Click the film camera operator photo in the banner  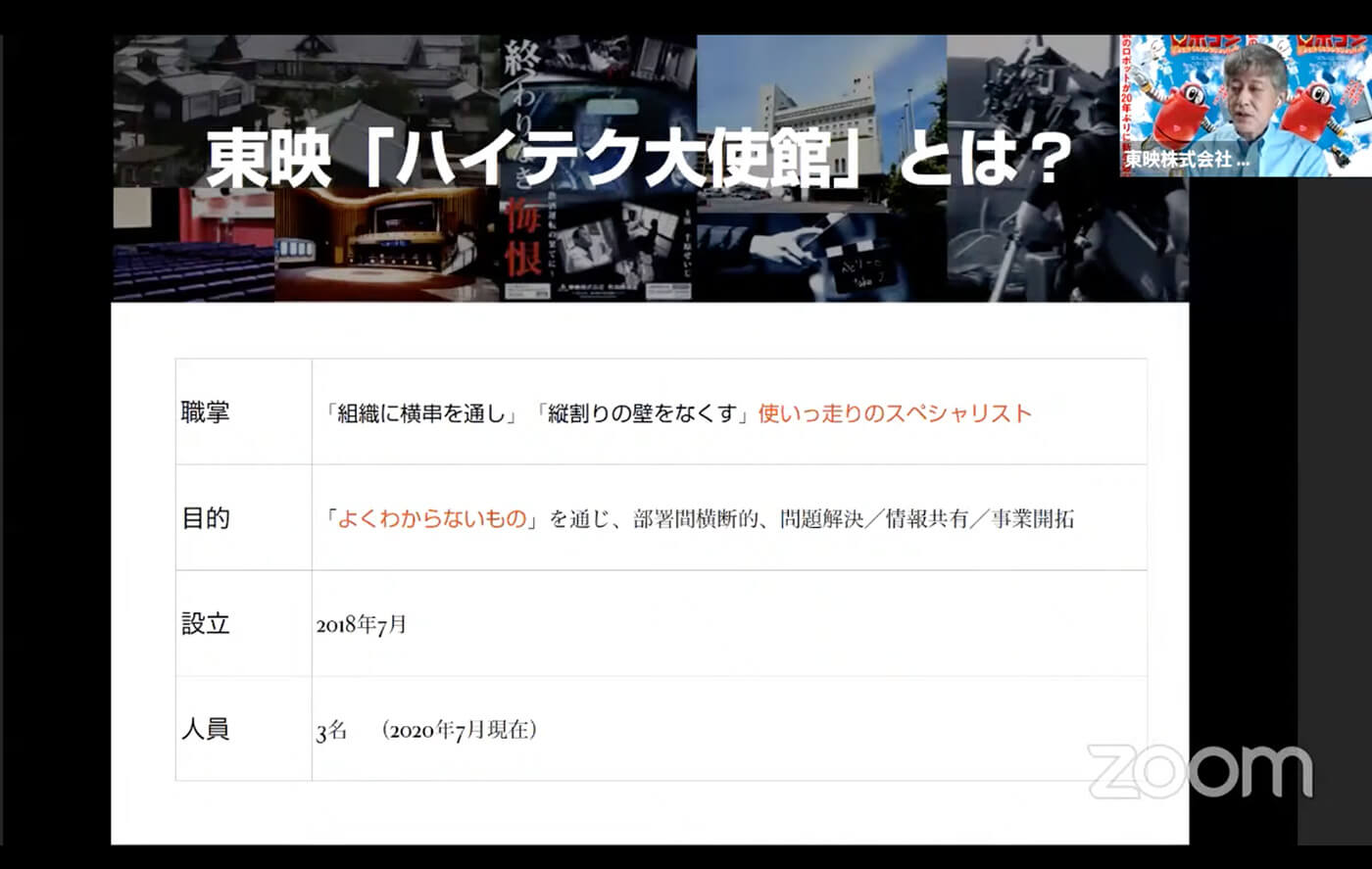[1067, 169]
